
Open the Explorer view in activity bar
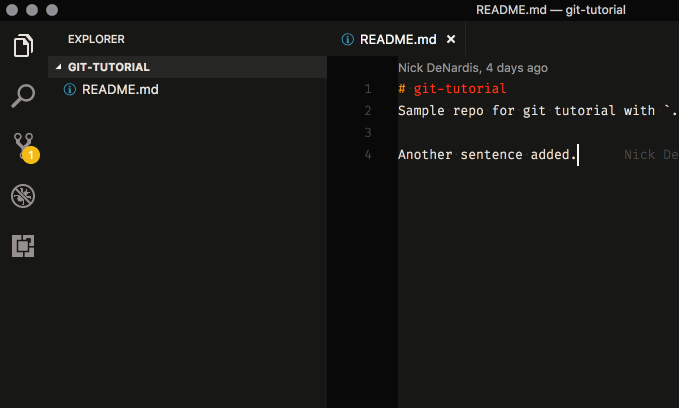click(x=23, y=45)
